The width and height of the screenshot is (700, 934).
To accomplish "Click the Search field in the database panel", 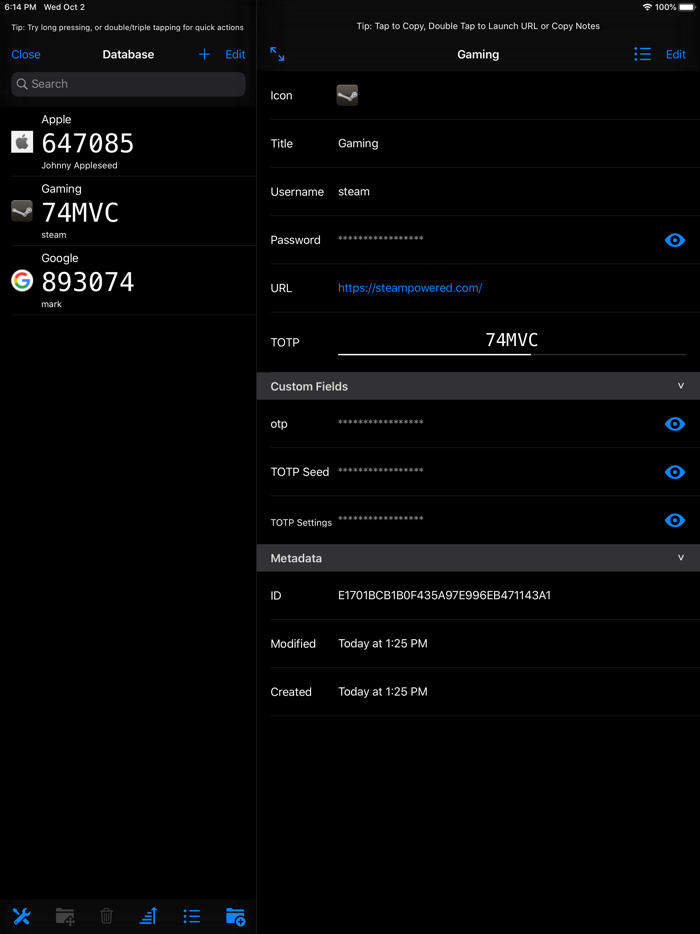I will coord(128,84).
